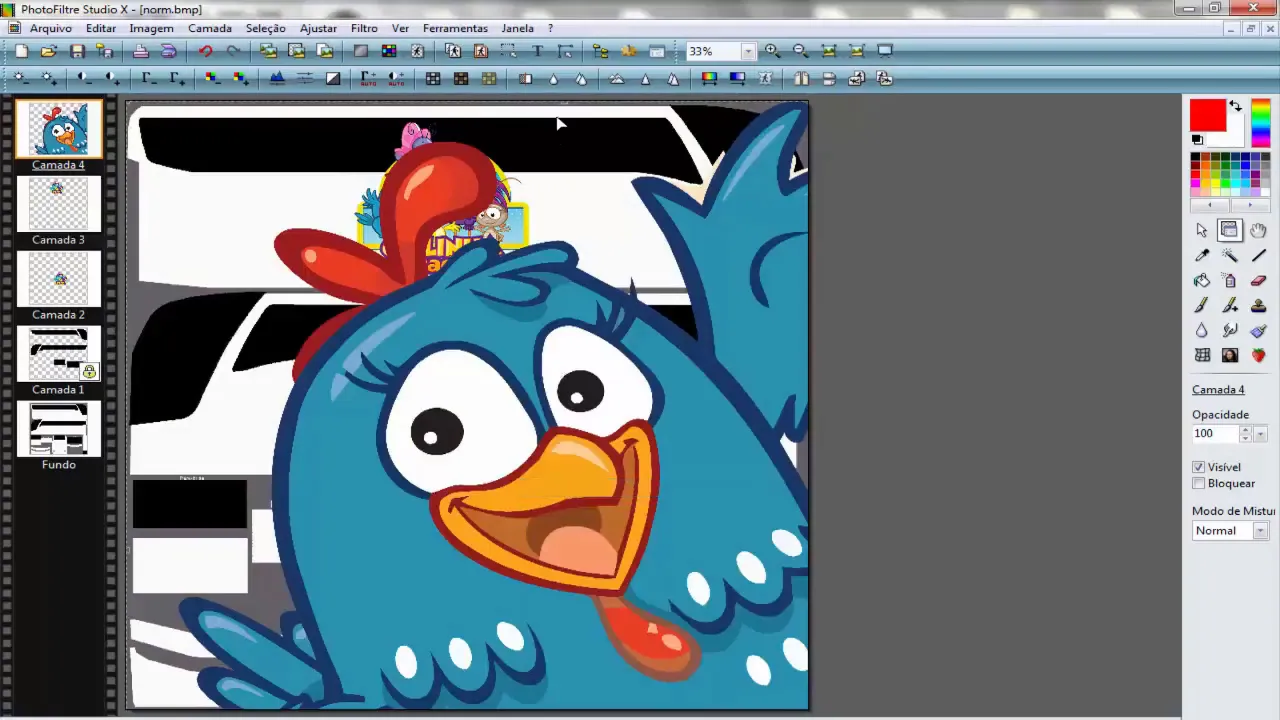
Task: Open the Ajustar menu
Action: [318, 28]
